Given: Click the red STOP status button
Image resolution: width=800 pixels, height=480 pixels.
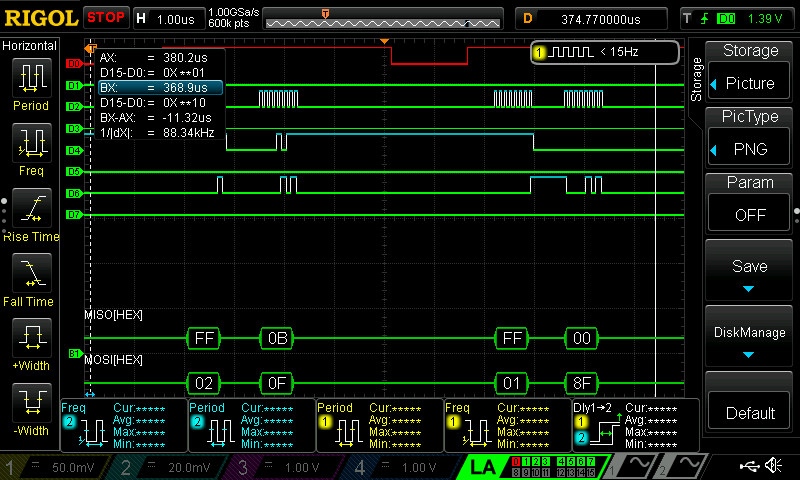Looking at the screenshot, I should click(105, 18).
